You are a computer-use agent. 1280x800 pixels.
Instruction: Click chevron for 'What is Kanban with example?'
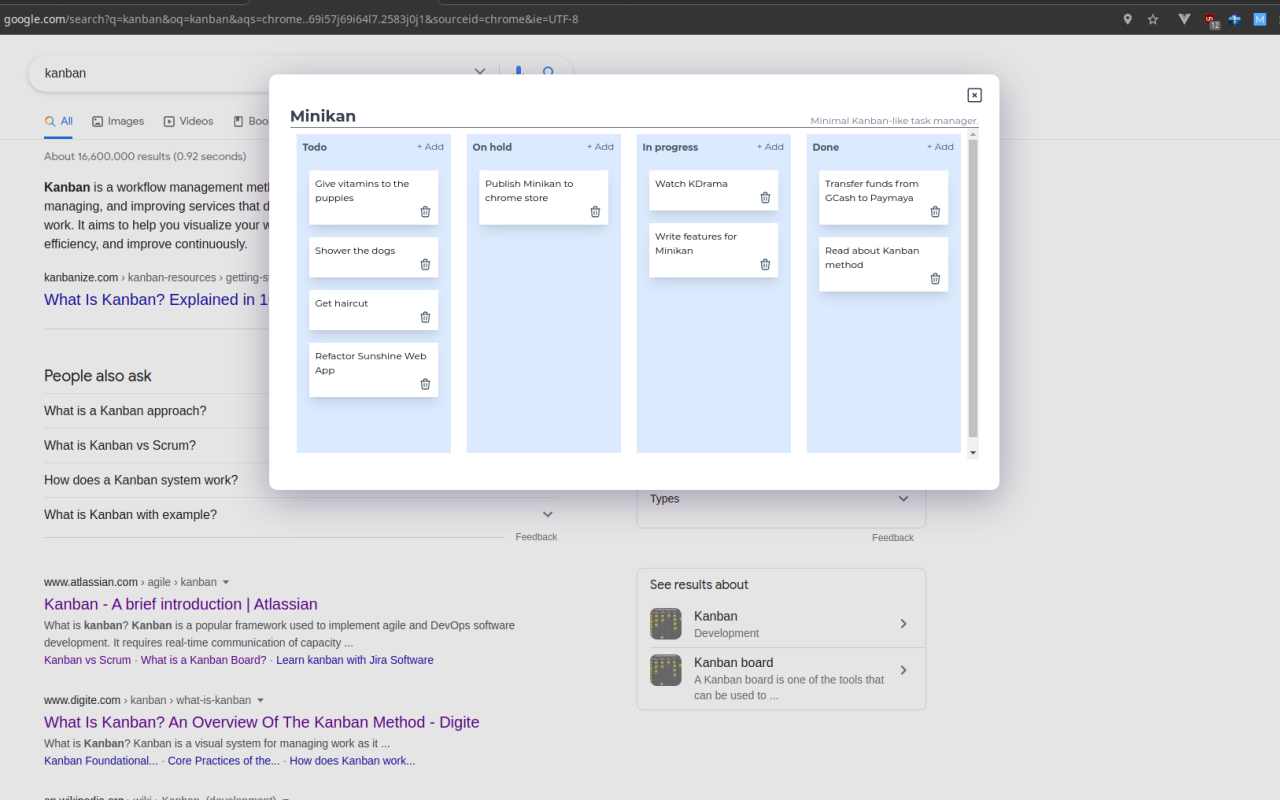[x=547, y=515]
